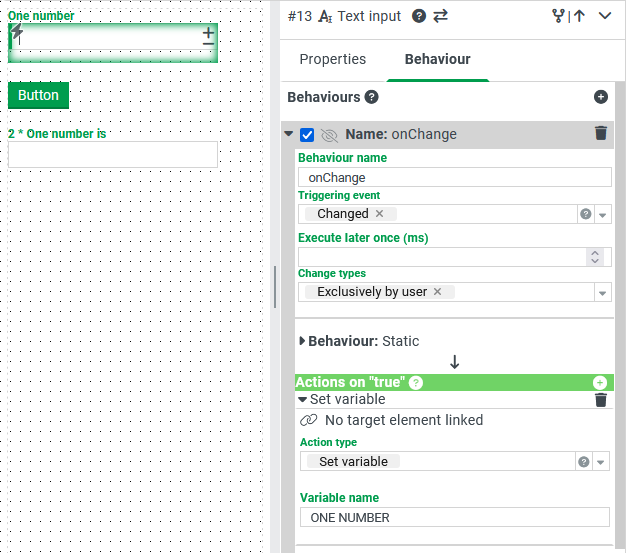Screen dimensions: 631x553
Task: Click the help icon beside Text input
Action: [x=419, y=16]
